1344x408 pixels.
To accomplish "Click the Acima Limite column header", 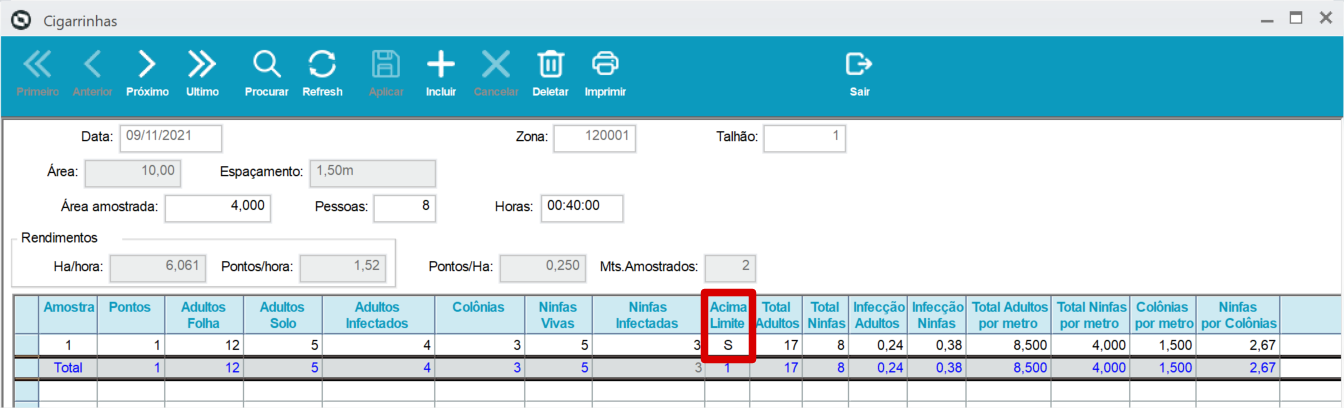I will coord(728,314).
